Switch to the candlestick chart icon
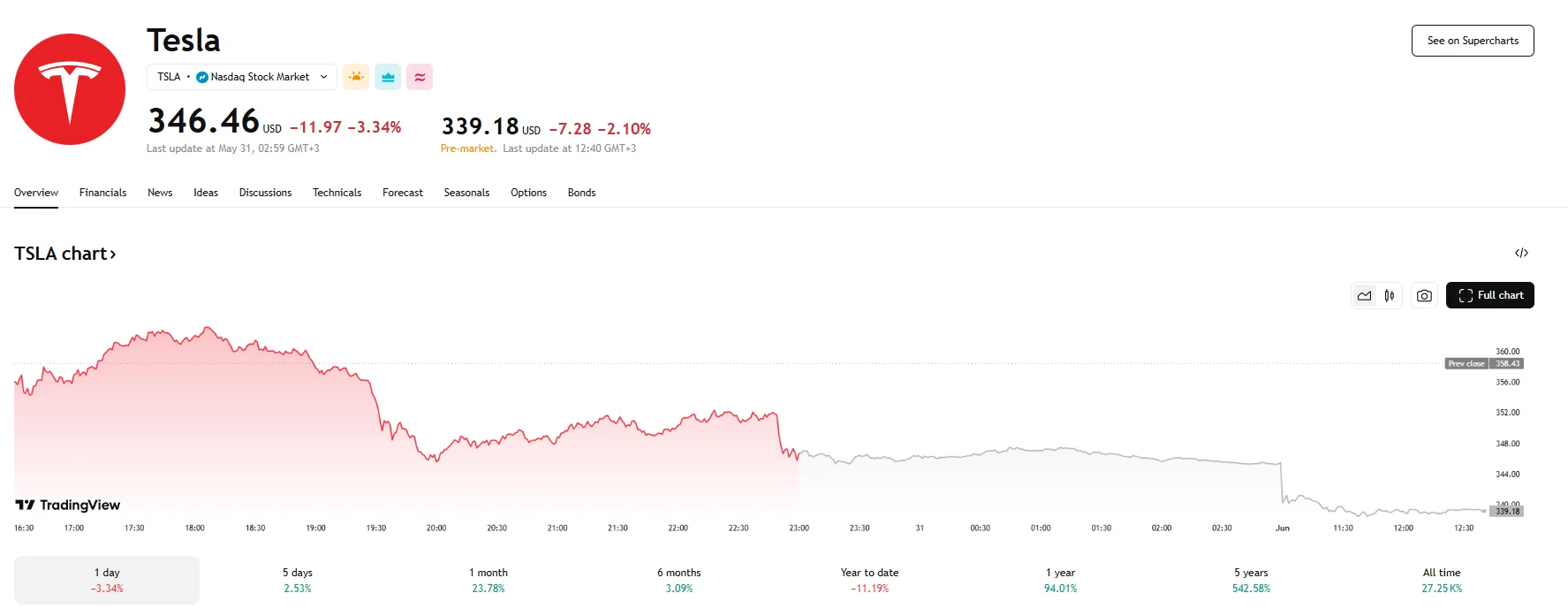Image resolution: width=1568 pixels, height=616 pixels. click(1389, 295)
